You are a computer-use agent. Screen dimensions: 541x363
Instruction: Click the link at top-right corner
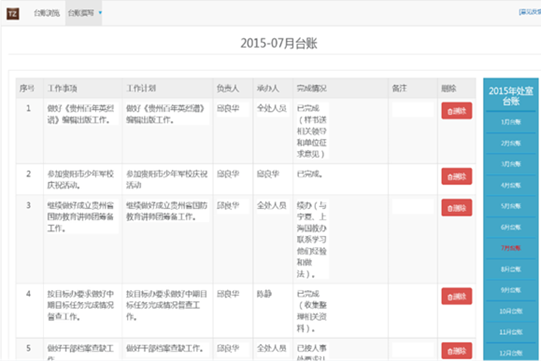pyautogui.click(x=530, y=12)
